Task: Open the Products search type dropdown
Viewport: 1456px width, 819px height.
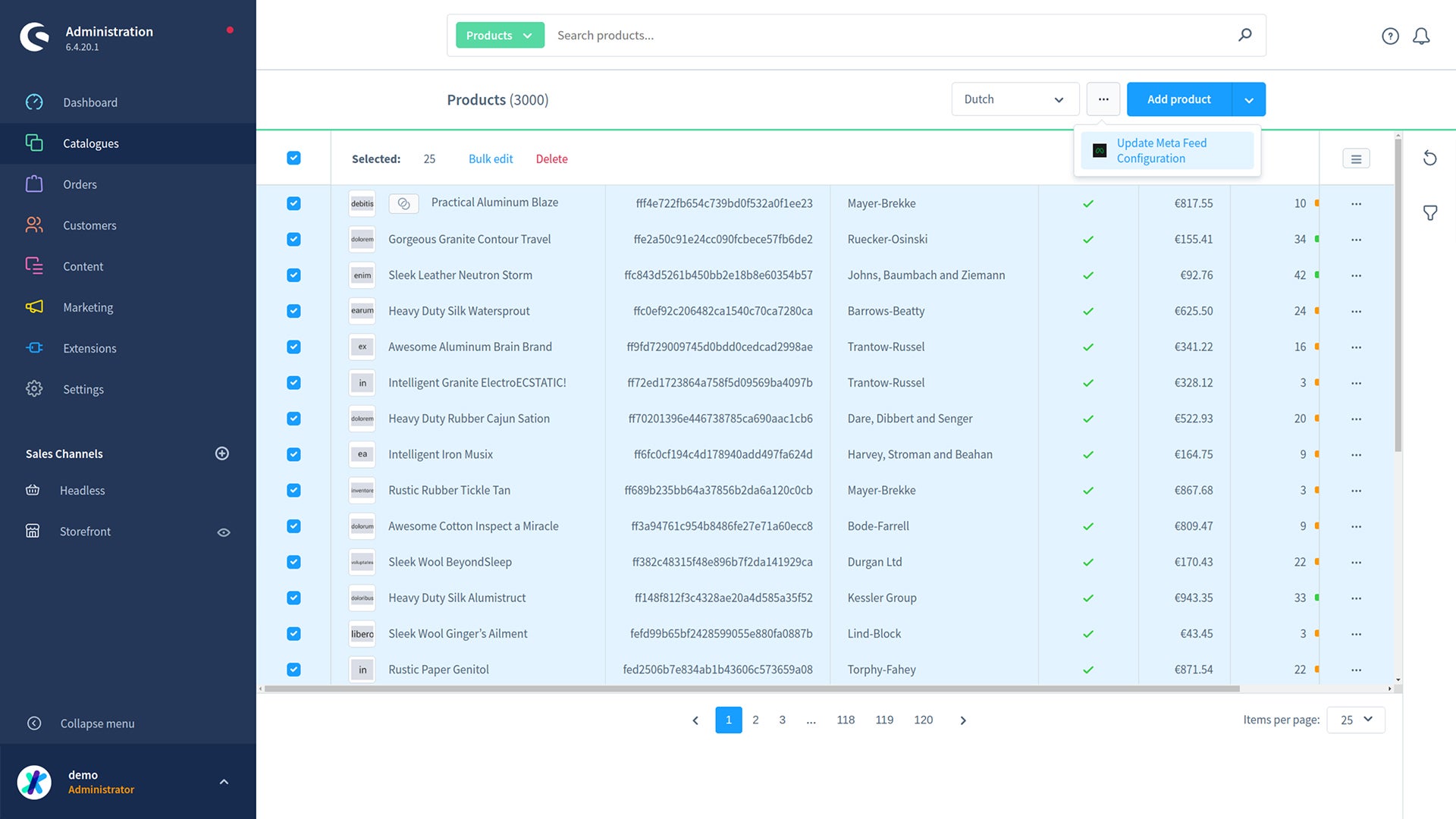Action: pos(500,35)
